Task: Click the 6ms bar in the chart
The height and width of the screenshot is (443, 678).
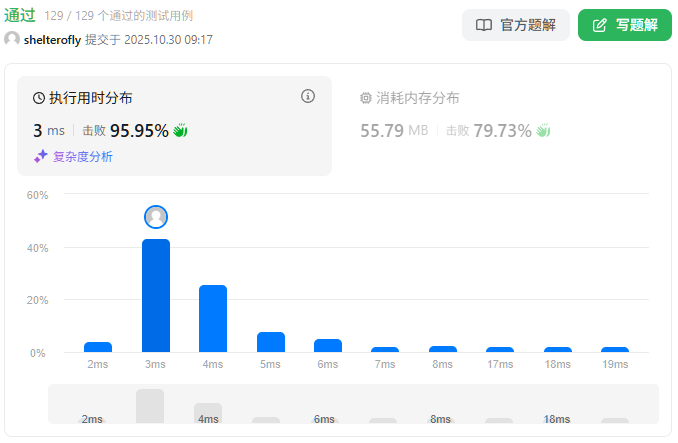Action: coord(328,346)
